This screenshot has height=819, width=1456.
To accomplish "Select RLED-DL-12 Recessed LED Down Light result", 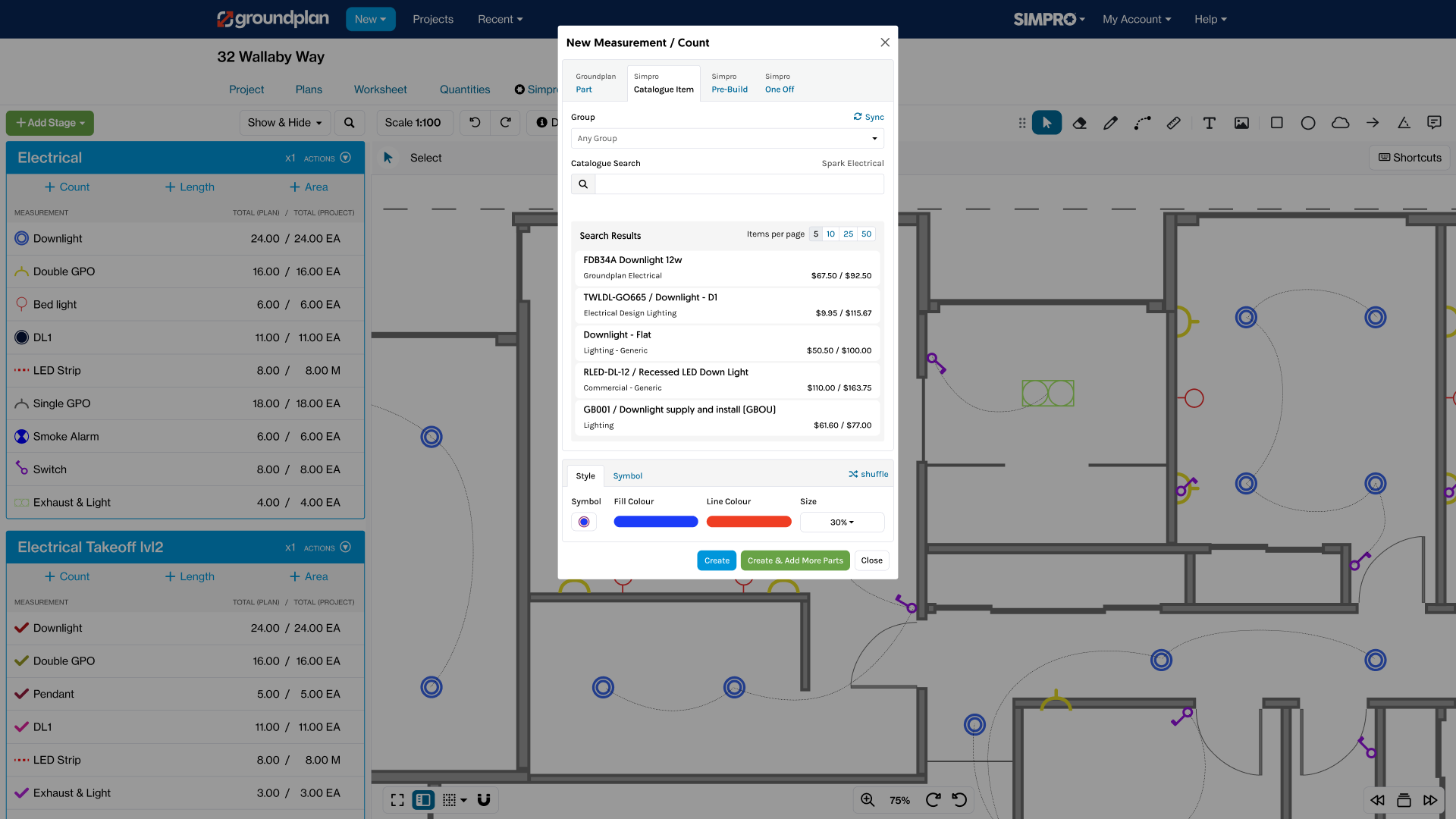I will (727, 380).
